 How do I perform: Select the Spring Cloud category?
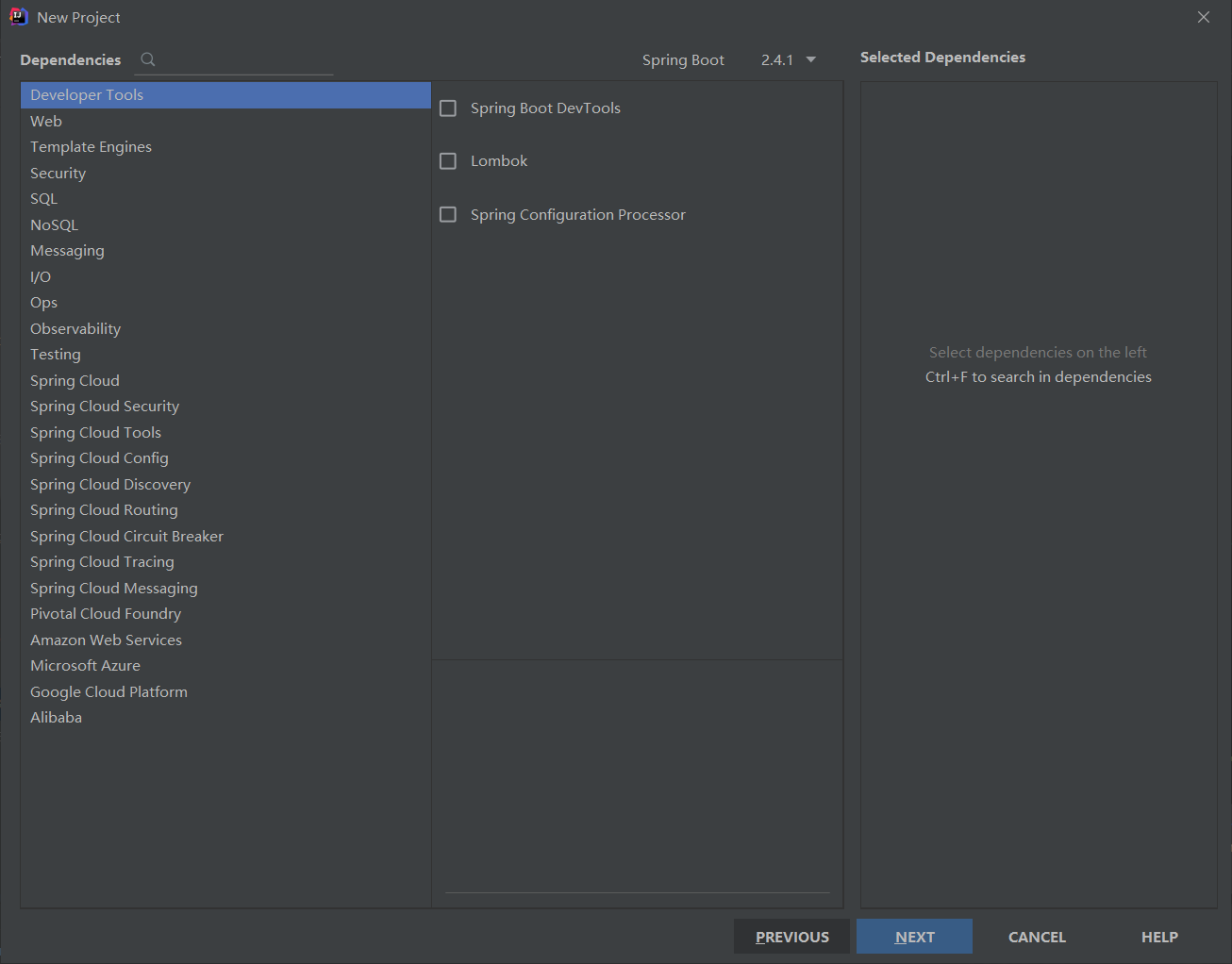(x=225, y=381)
